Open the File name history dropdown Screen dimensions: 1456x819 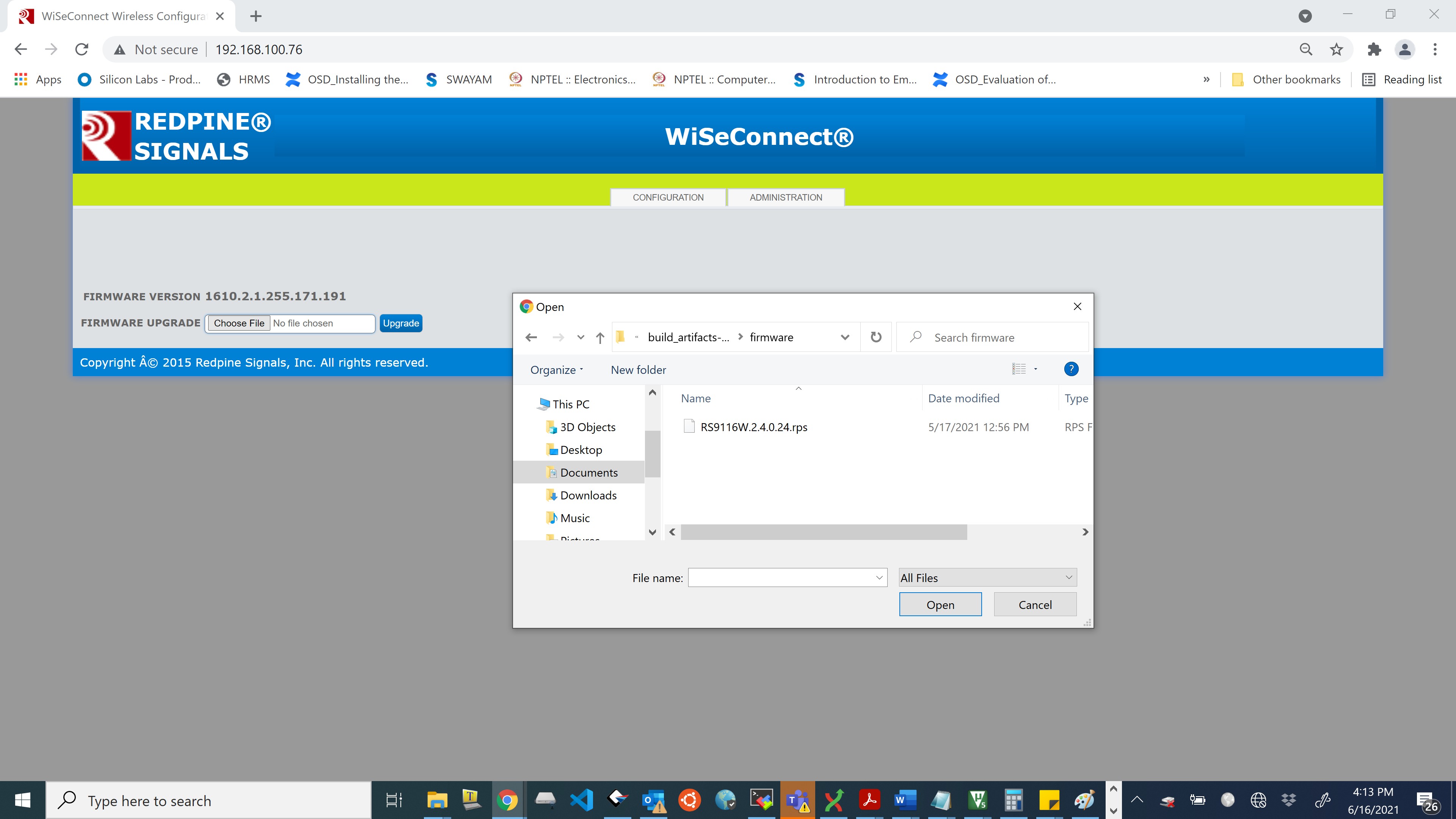(x=879, y=577)
